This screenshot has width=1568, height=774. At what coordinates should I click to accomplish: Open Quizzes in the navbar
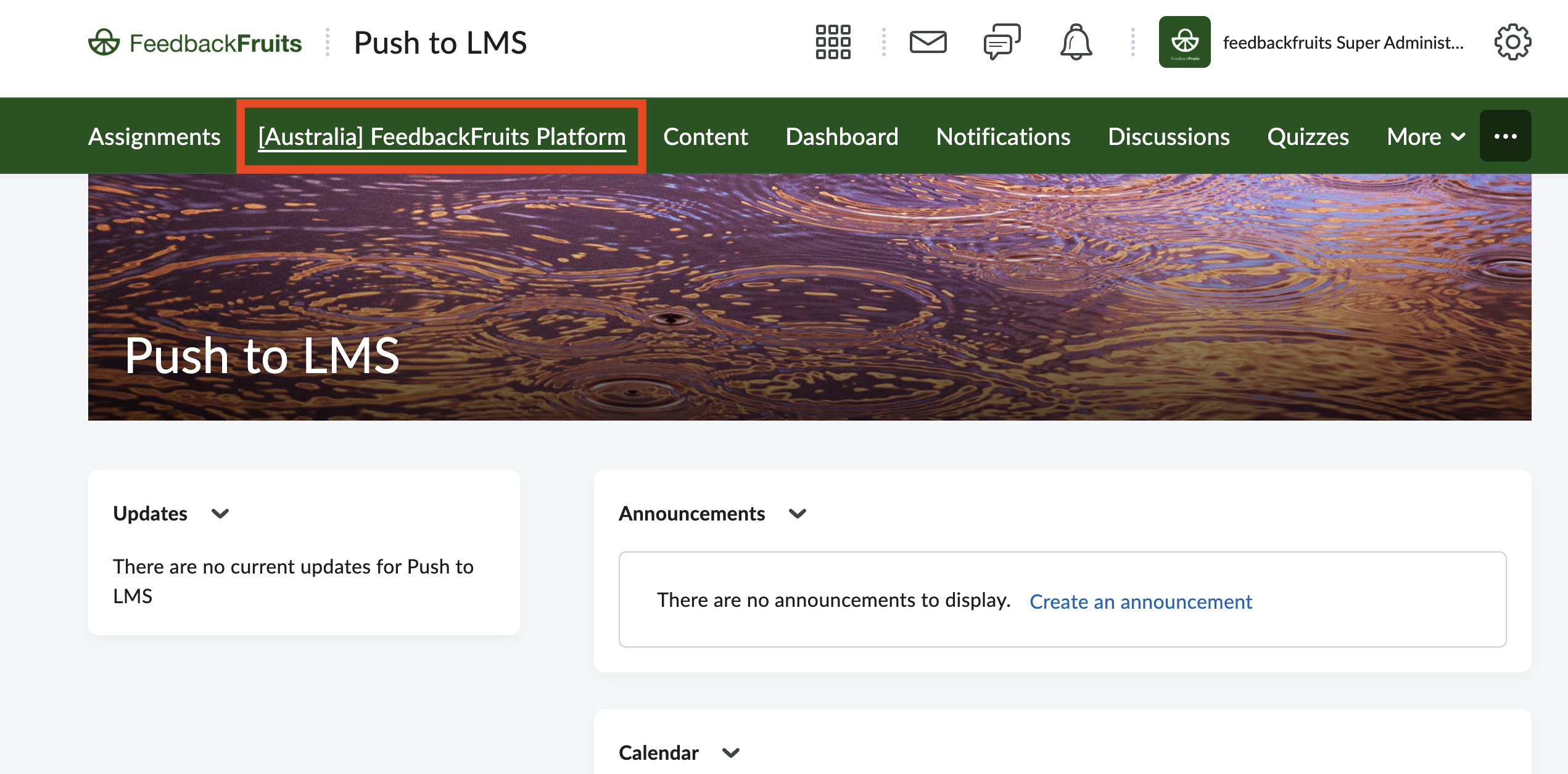point(1308,136)
